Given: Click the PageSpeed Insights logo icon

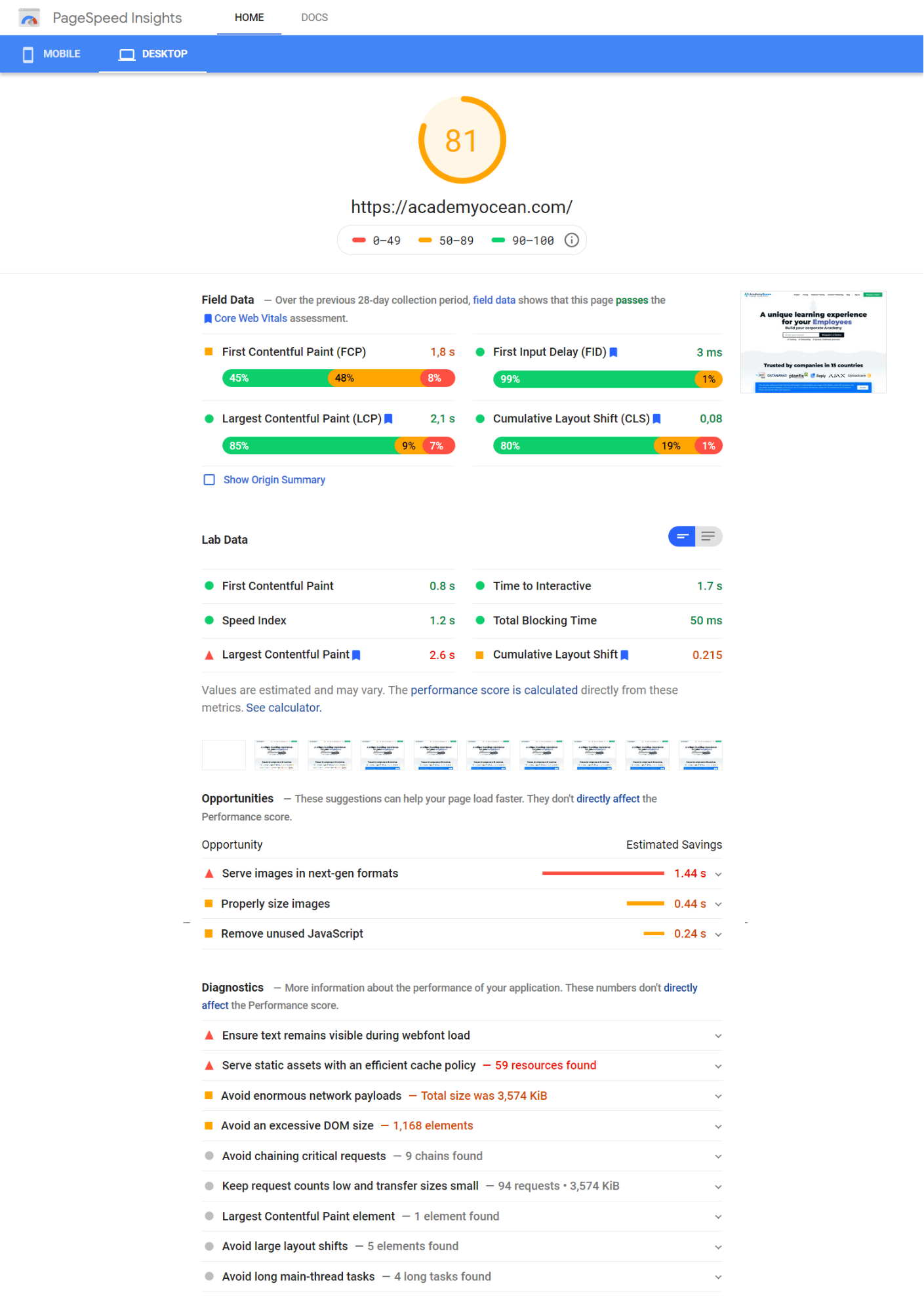Looking at the screenshot, I should click(29, 18).
